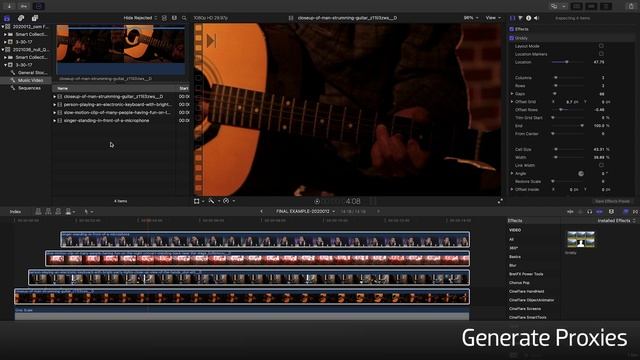Enable the Layout Mode checkbox

click(x=601, y=46)
